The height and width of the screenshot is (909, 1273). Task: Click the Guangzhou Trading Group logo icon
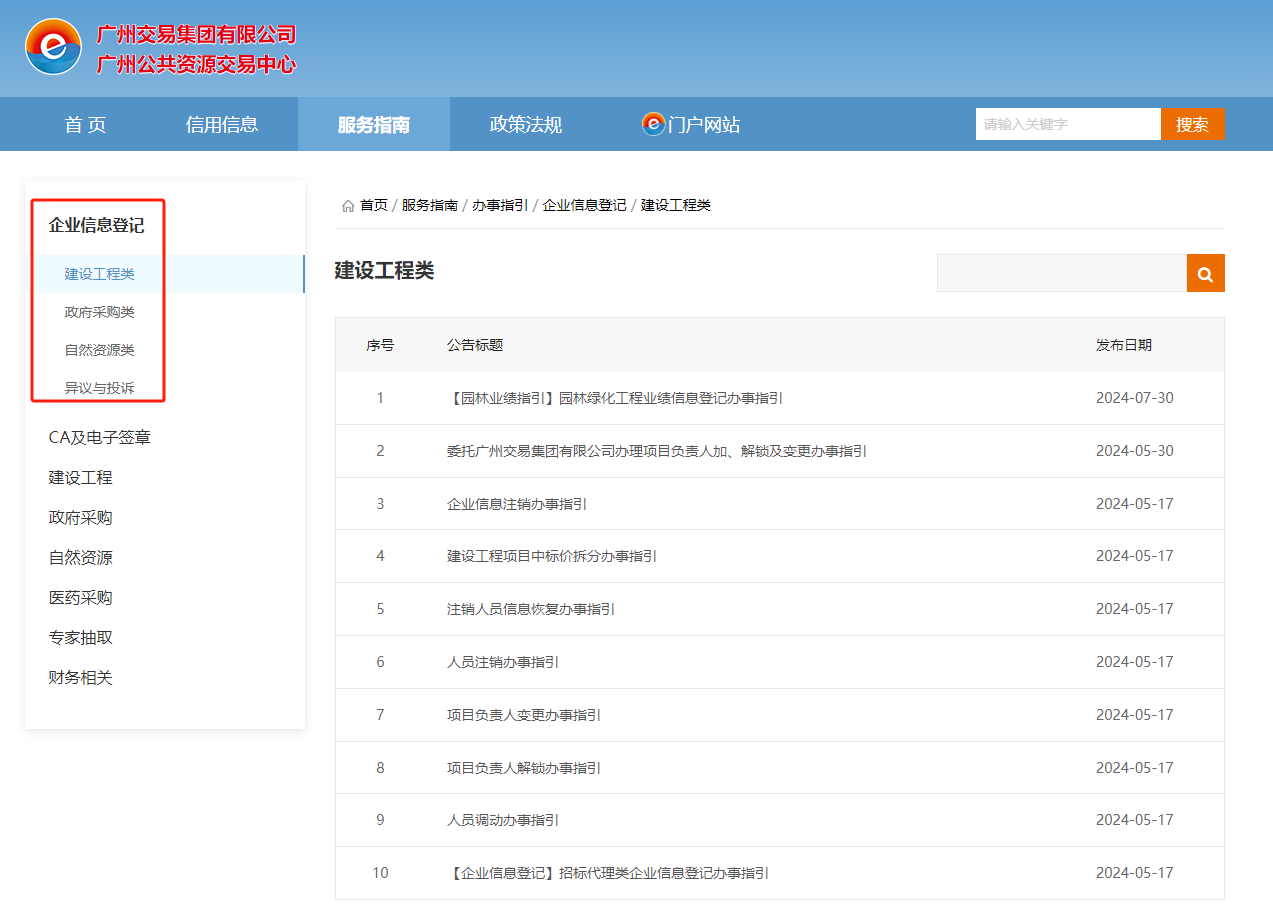click(x=53, y=46)
